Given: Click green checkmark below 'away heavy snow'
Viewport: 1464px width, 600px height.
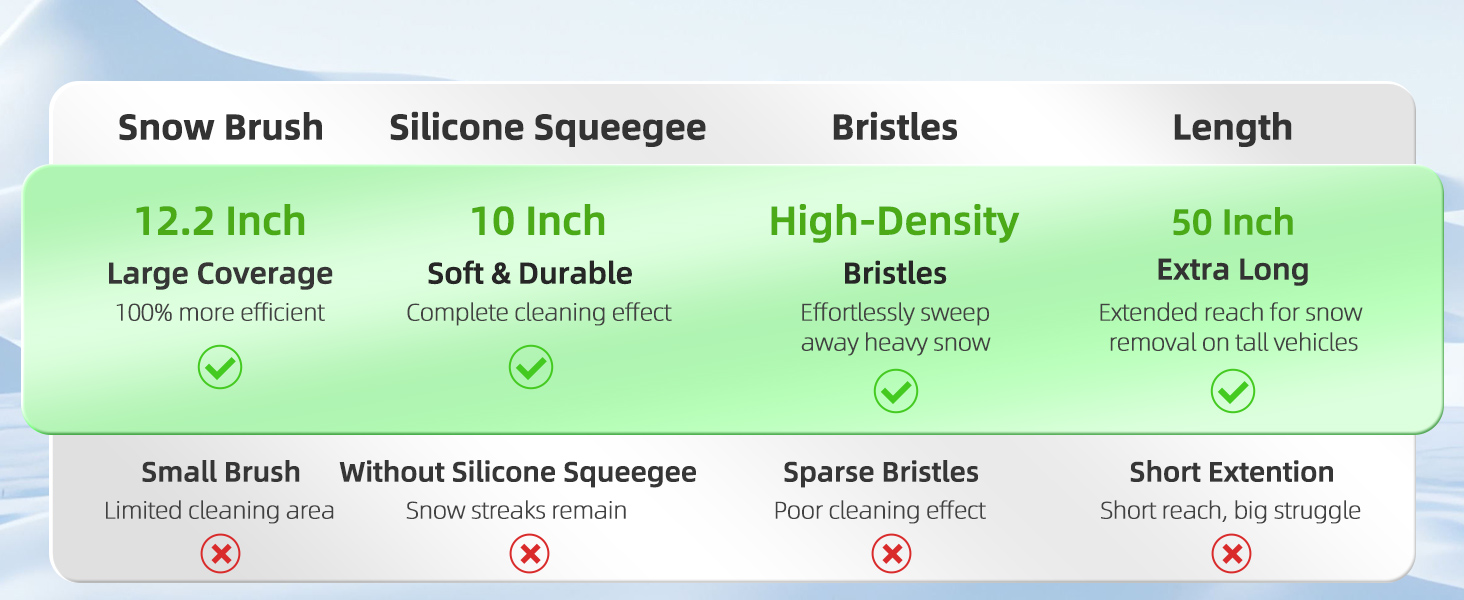Looking at the screenshot, I should pos(895,391).
